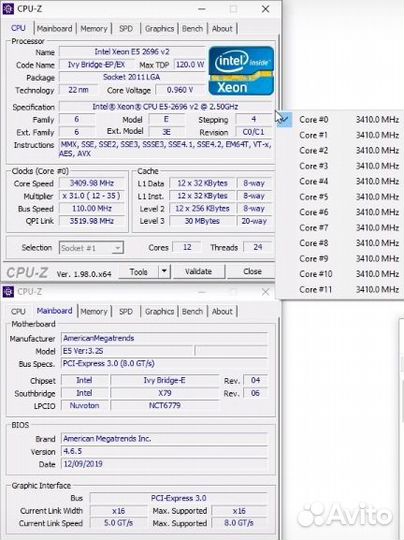This screenshot has width=404, height=540.
Task: Minimize the top CPU-Z window
Action: tap(202, 9)
